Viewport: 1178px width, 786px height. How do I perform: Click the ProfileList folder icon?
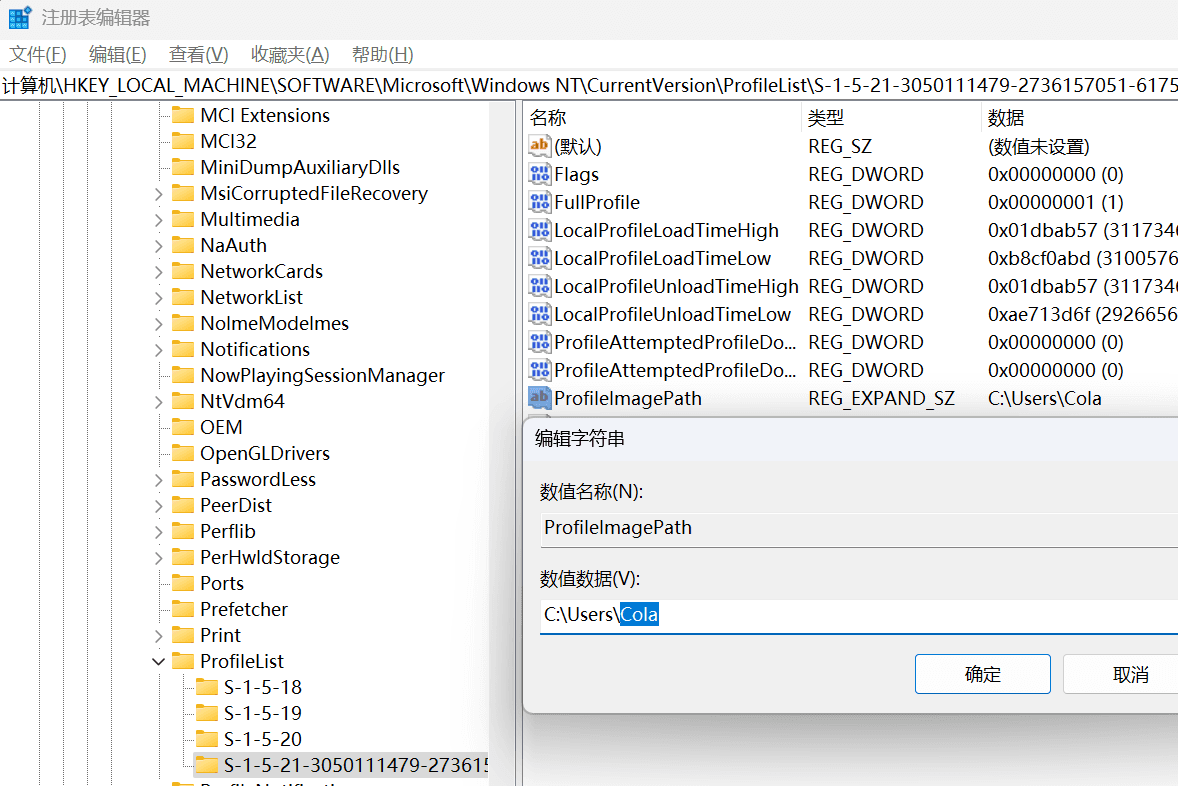(183, 662)
